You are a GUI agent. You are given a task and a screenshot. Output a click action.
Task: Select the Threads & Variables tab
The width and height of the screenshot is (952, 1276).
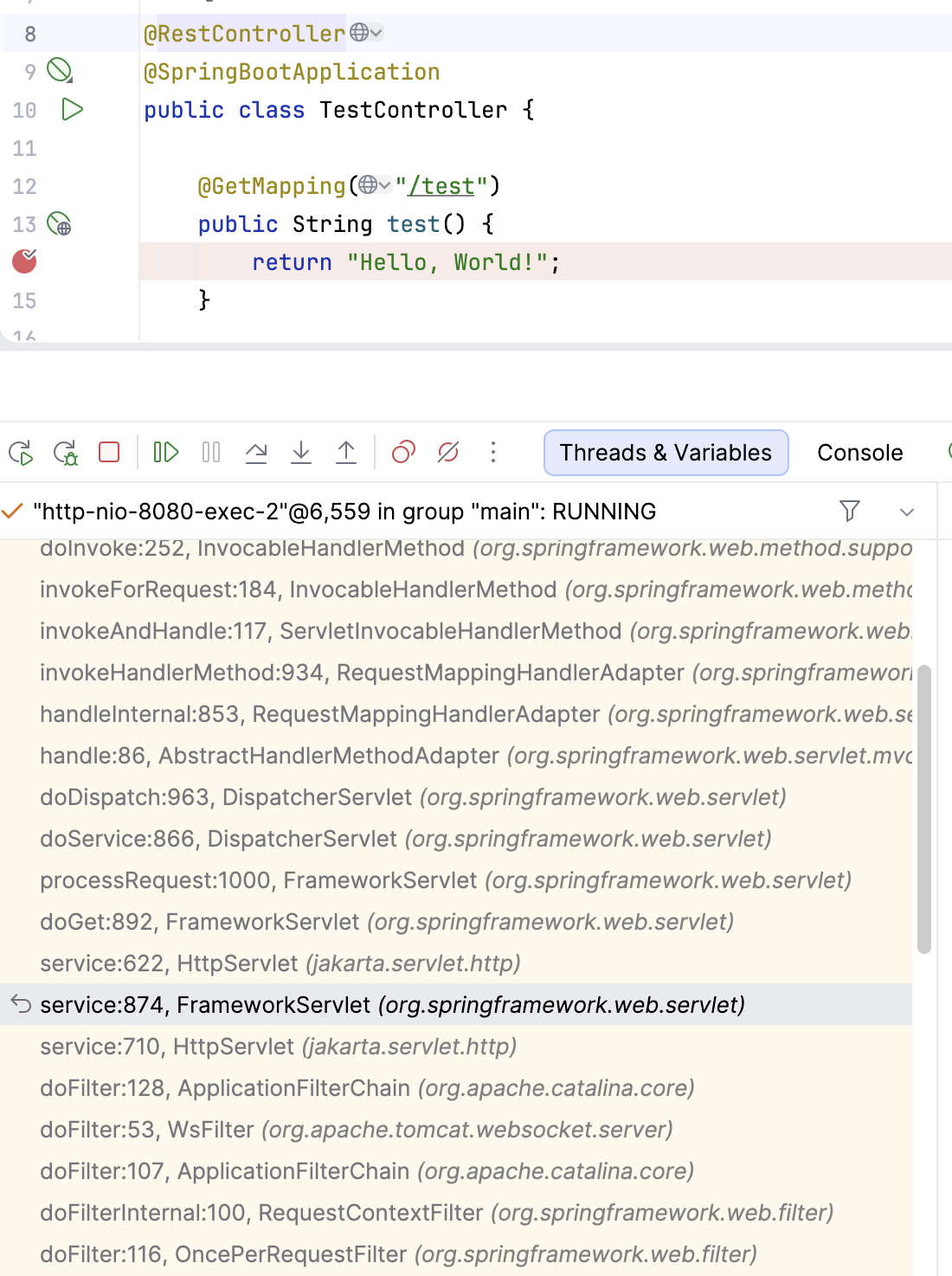666,453
